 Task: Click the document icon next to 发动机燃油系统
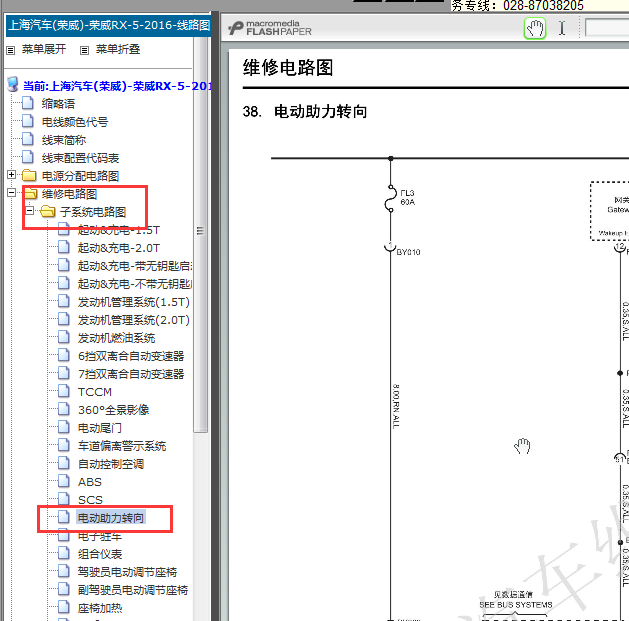pos(64,337)
